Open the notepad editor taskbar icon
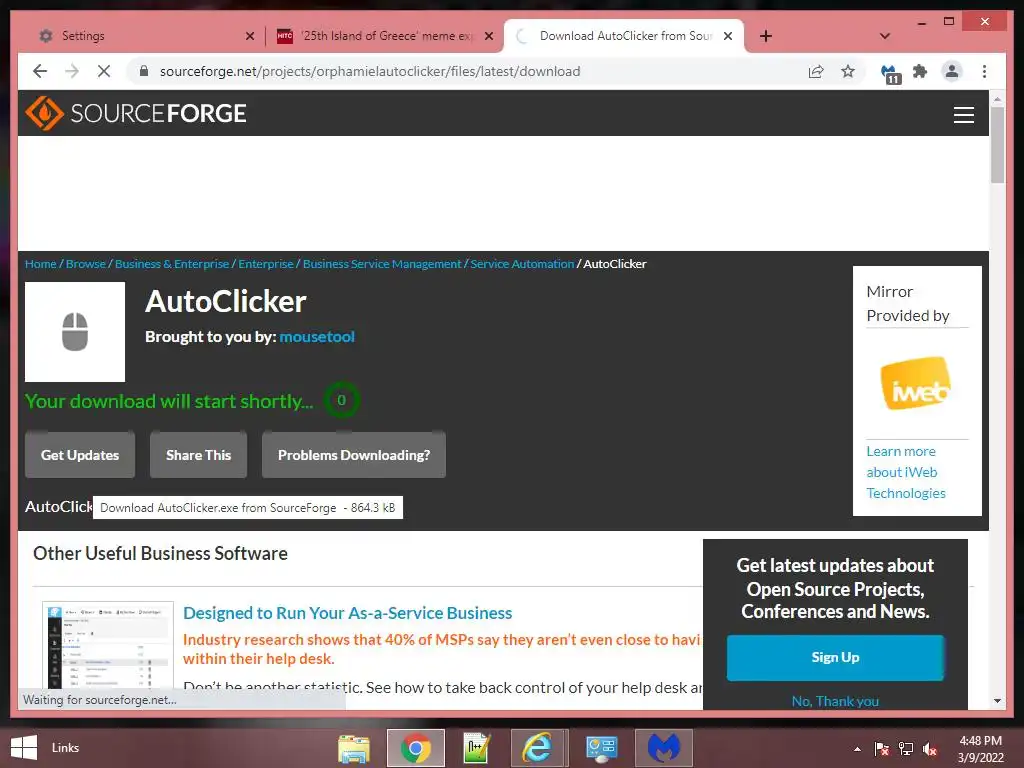 click(x=477, y=748)
